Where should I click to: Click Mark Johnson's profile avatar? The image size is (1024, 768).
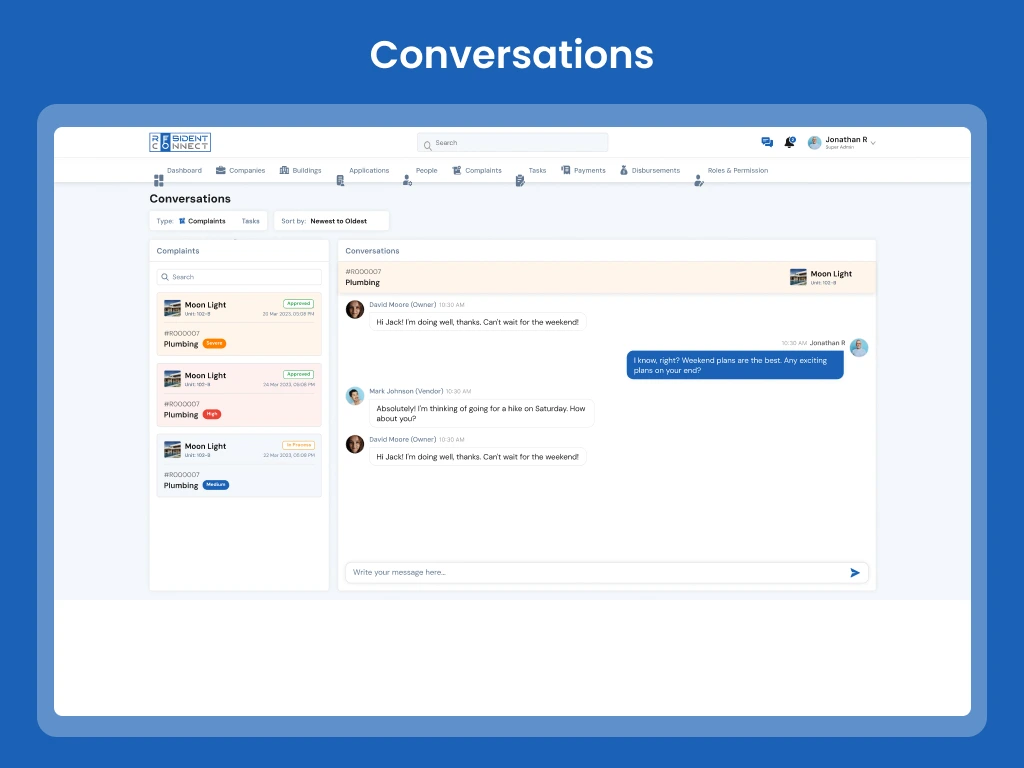[x=355, y=396]
